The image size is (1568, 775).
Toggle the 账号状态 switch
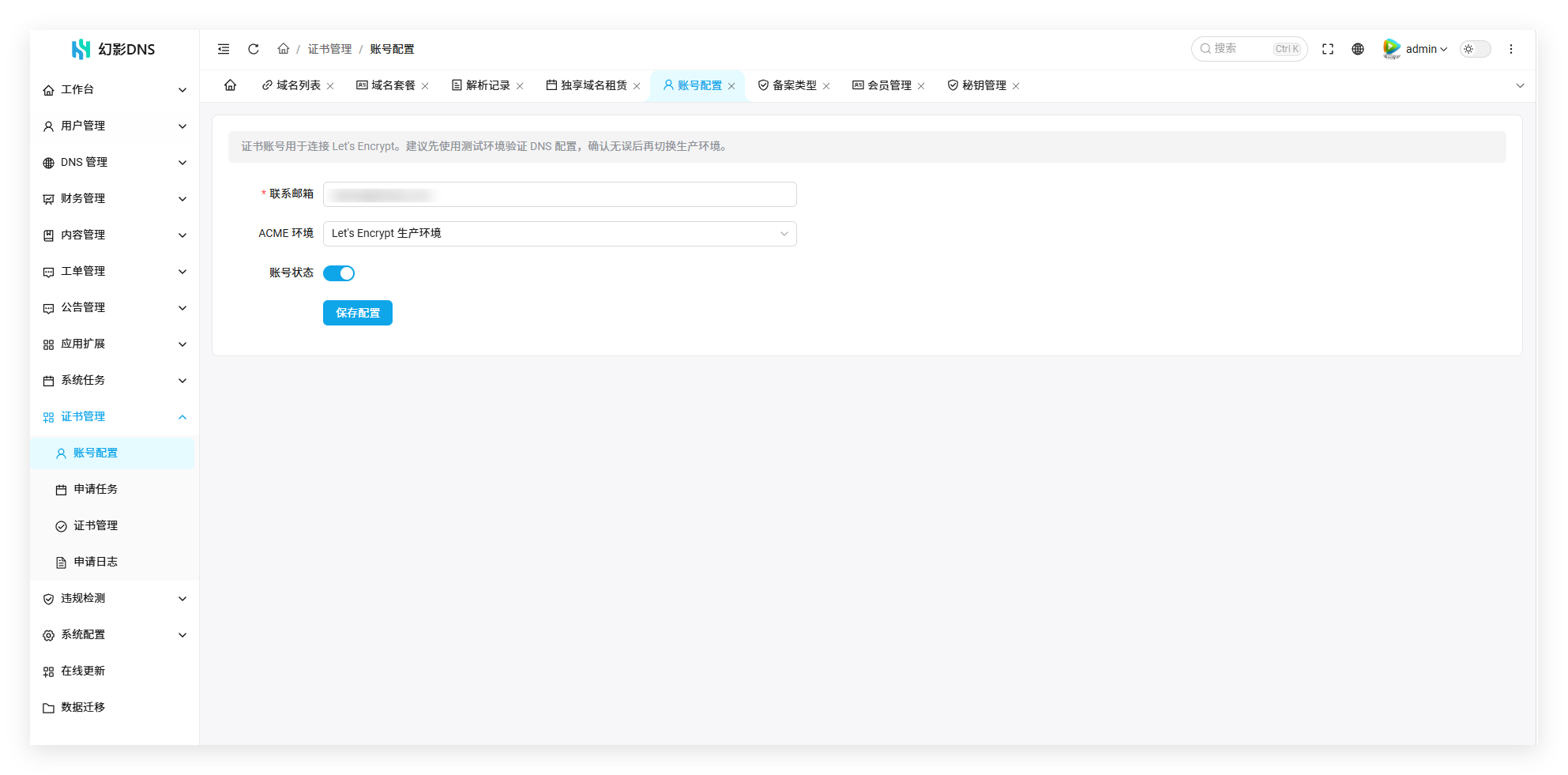(x=339, y=273)
